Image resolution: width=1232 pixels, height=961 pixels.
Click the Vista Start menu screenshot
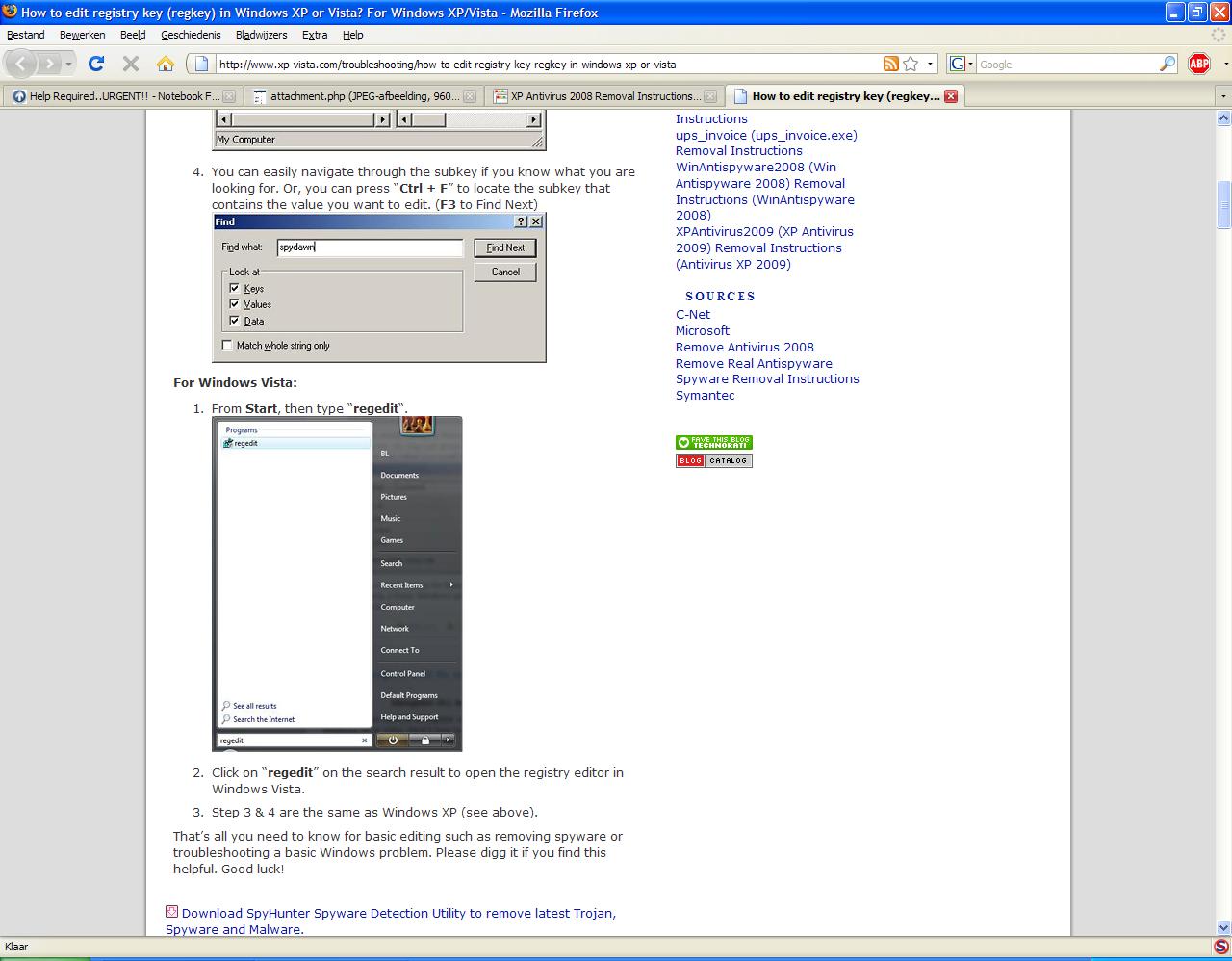(337, 584)
